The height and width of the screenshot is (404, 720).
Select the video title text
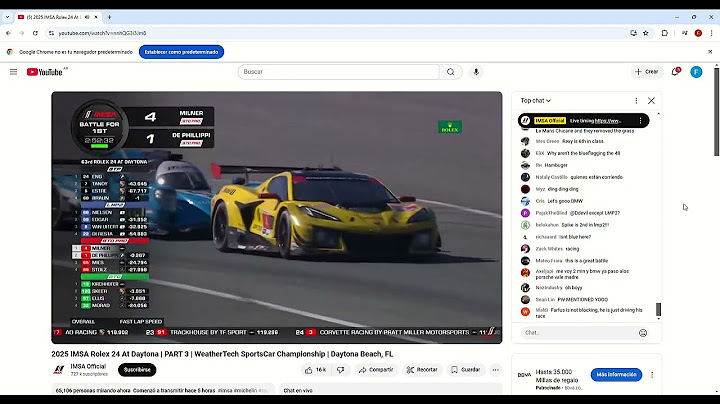click(x=222, y=354)
